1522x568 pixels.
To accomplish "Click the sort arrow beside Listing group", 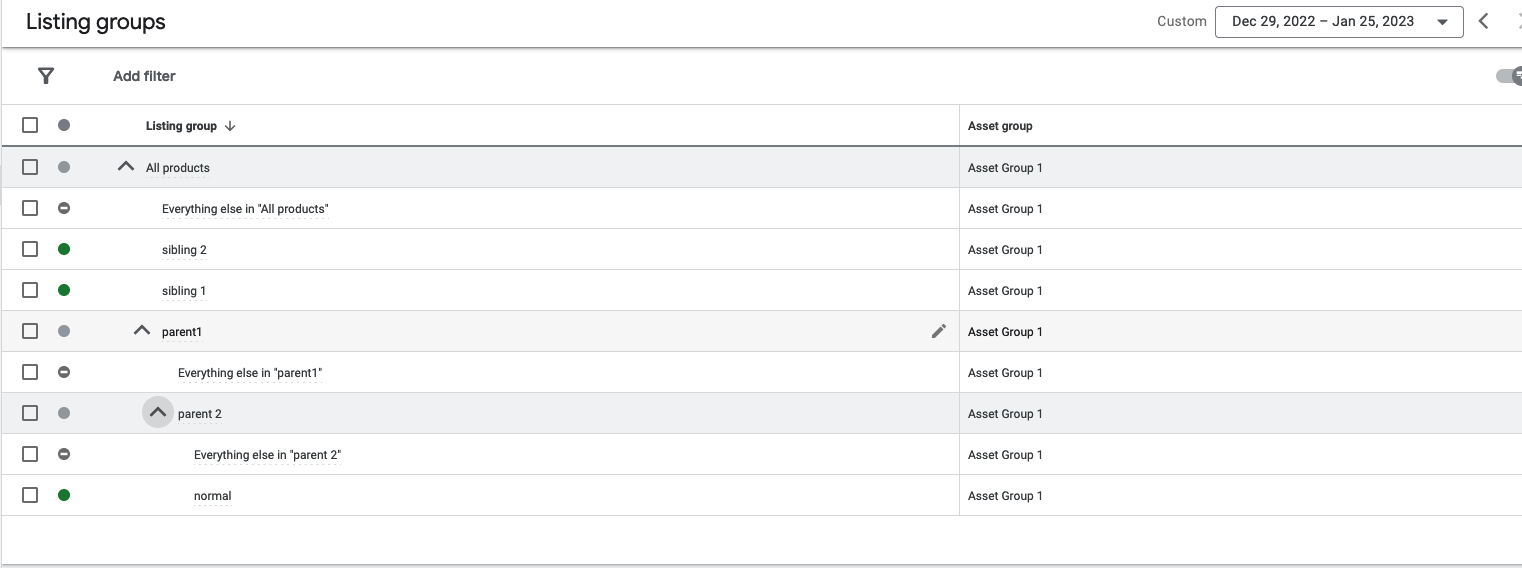I will pos(230,126).
